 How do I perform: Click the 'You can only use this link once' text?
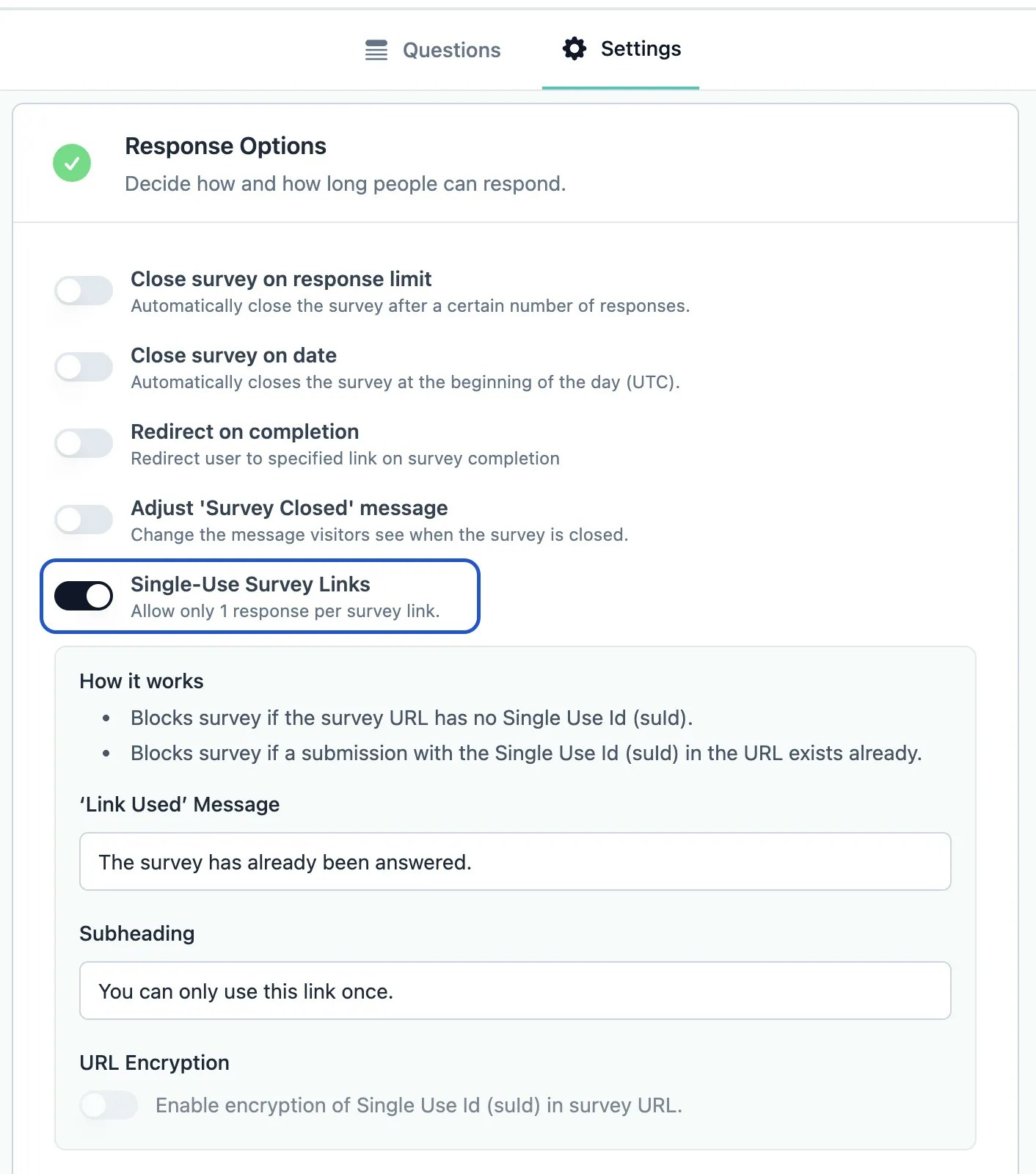pos(247,991)
